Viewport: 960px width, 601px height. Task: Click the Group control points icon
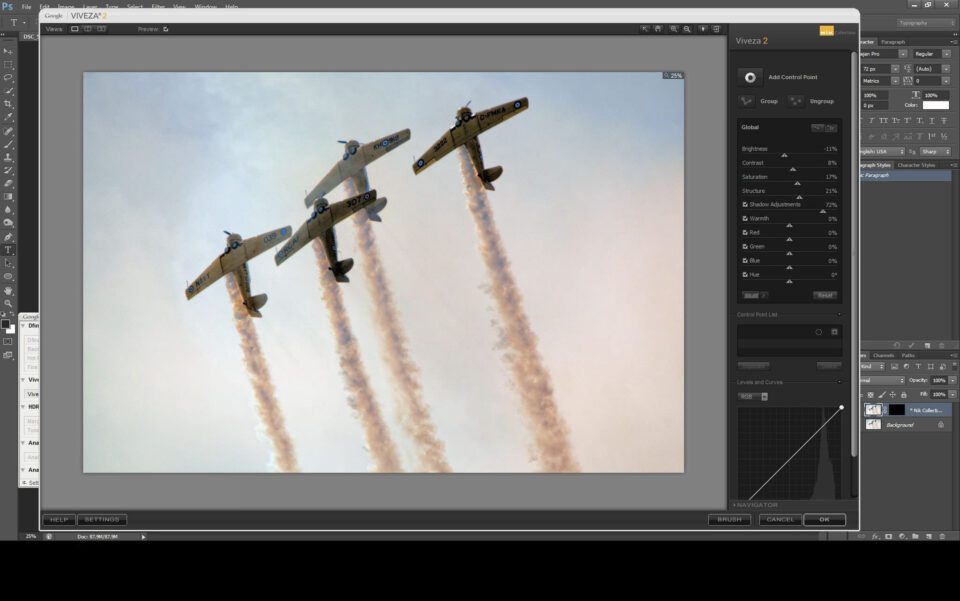[x=746, y=101]
